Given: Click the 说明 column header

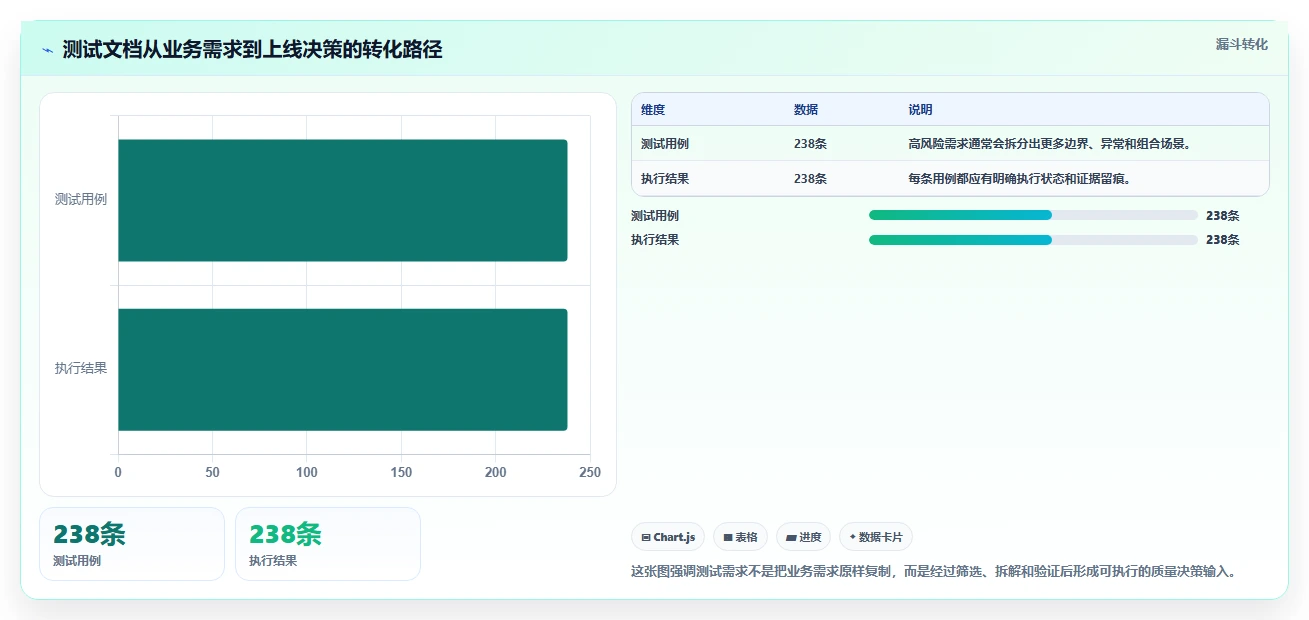Looking at the screenshot, I should pyautogui.click(x=920, y=110).
